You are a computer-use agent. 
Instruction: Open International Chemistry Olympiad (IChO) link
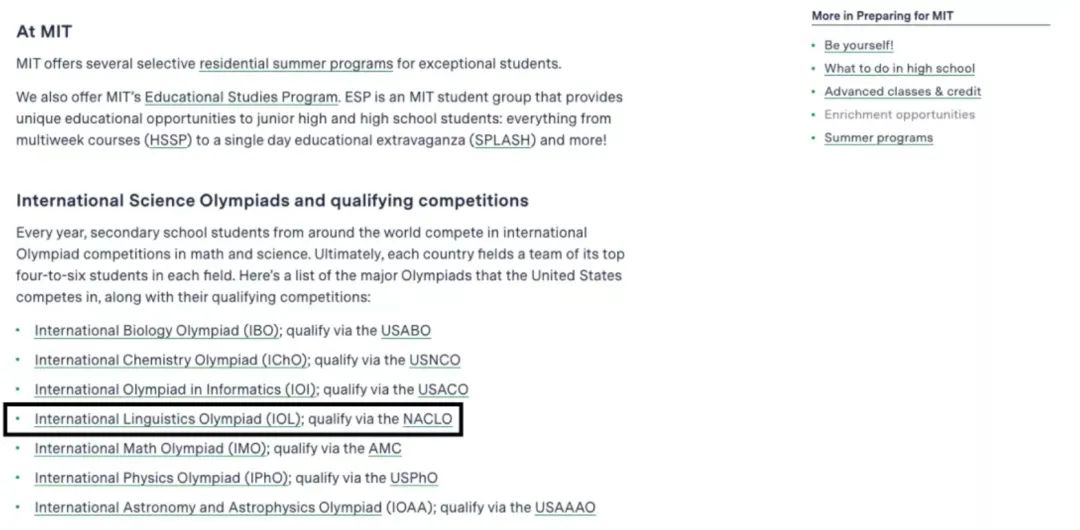(x=172, y=360)
